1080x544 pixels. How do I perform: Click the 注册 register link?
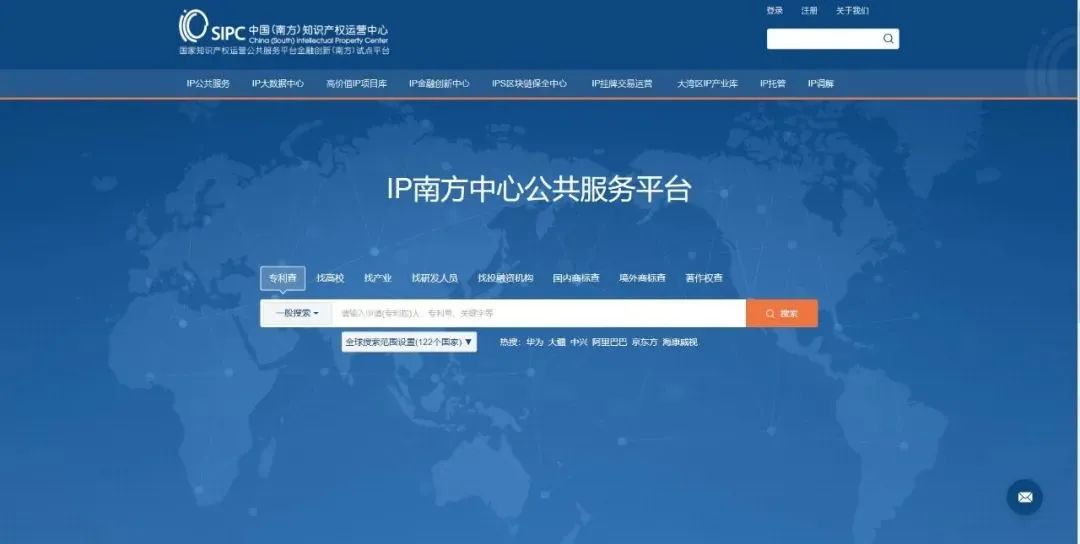[809, 11]
